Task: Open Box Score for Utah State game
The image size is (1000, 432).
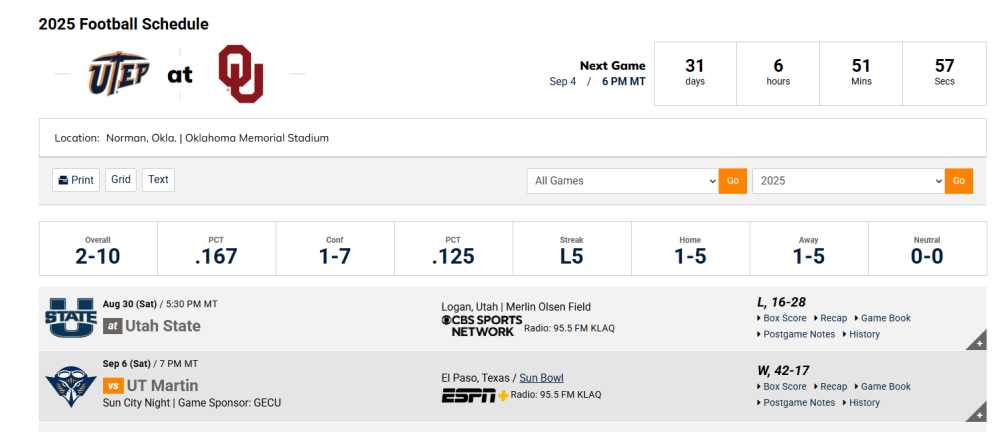Action: click(x=781, y=318)
